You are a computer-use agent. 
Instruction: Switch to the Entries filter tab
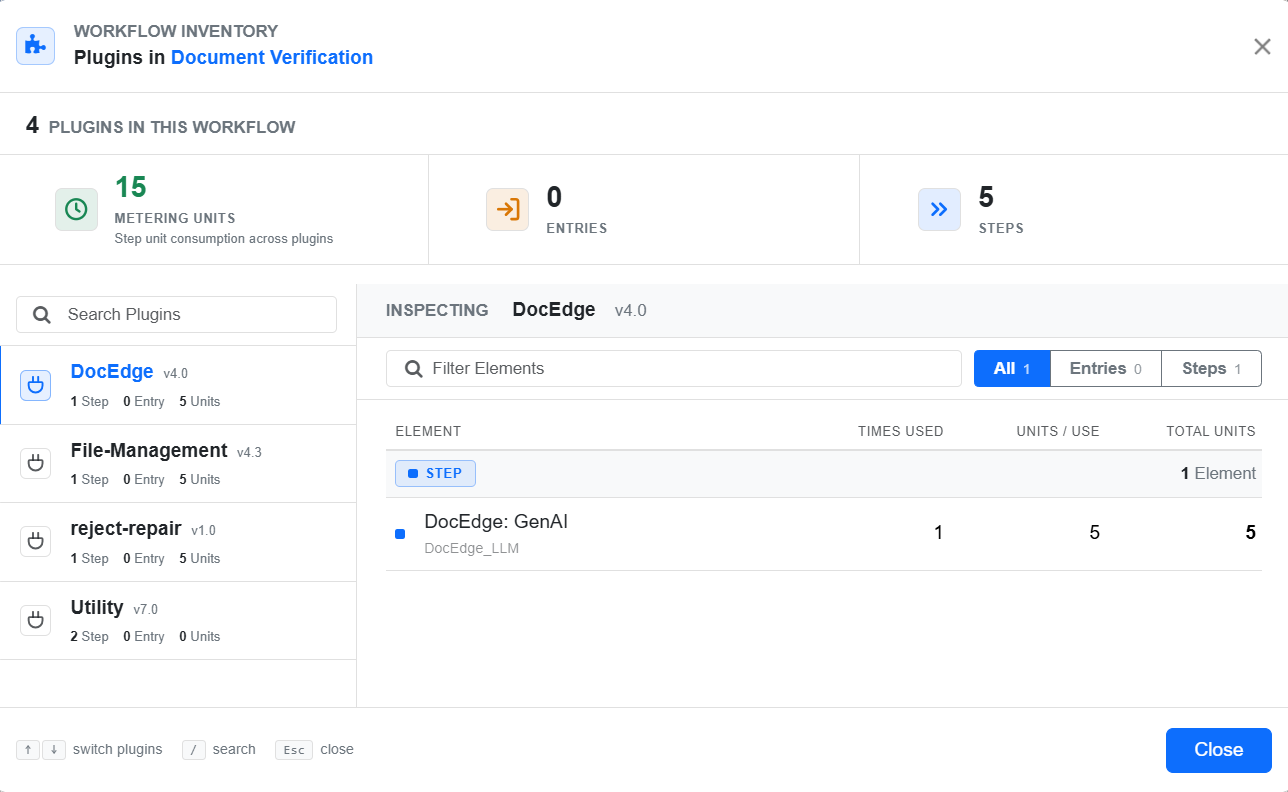(1105, 368)
